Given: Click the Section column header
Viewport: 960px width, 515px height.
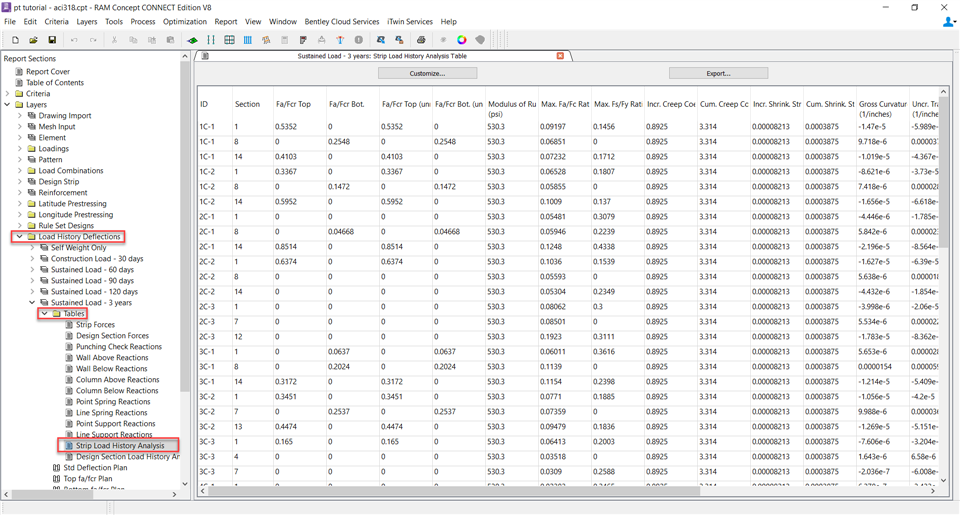Looking at the screenshot, I should point(247,104).
